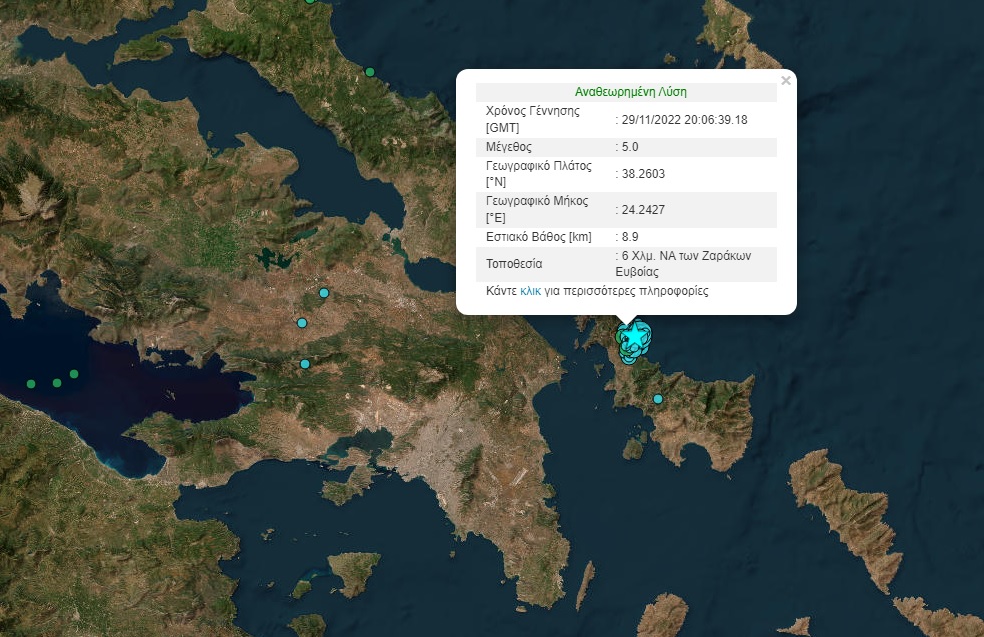This screenshot has width=984, height=637.
Task: Click the origin time 29/11/2022 20:06:39.18
Action: click(684, 120)
